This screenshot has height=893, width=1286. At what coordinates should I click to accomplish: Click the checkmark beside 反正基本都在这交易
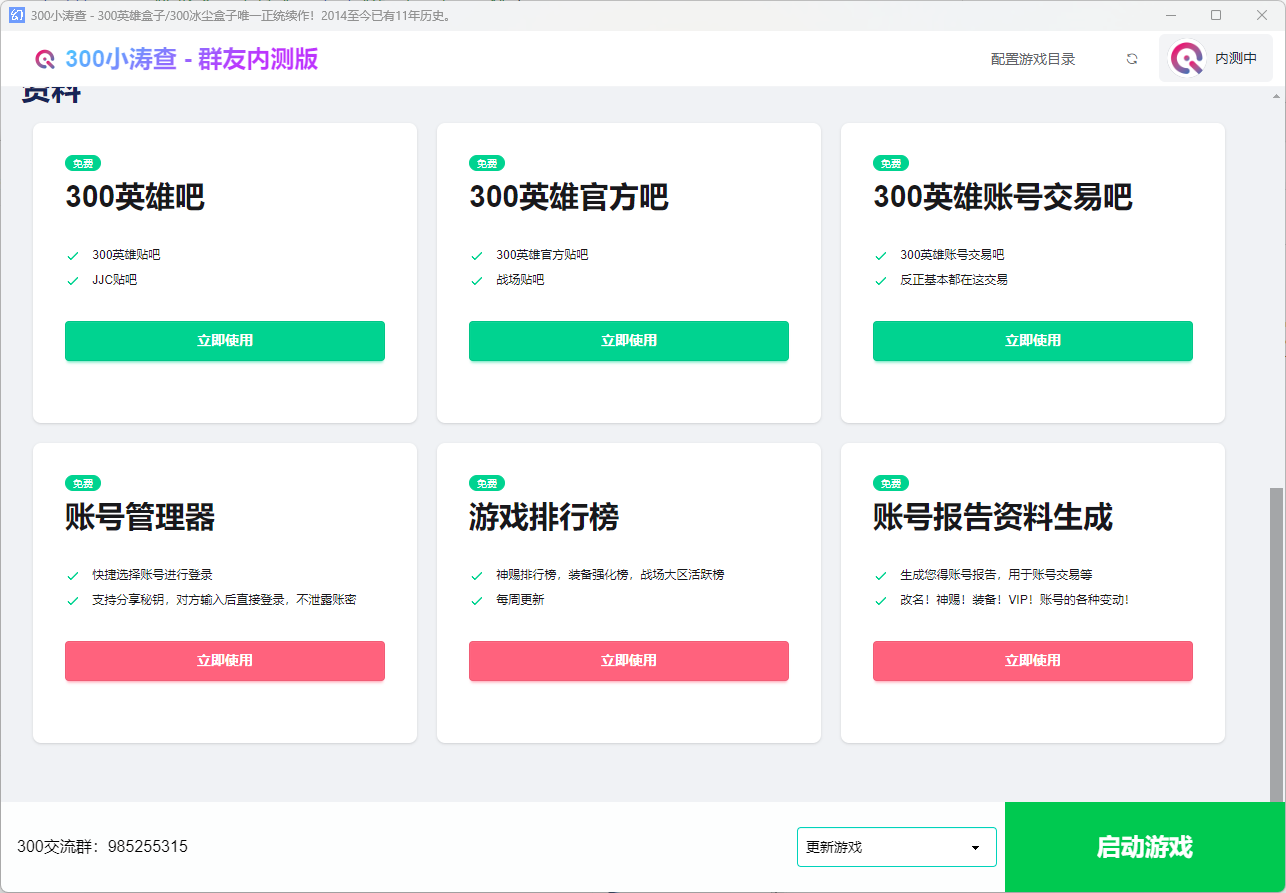pyautogui.click(x=881, y=281)
